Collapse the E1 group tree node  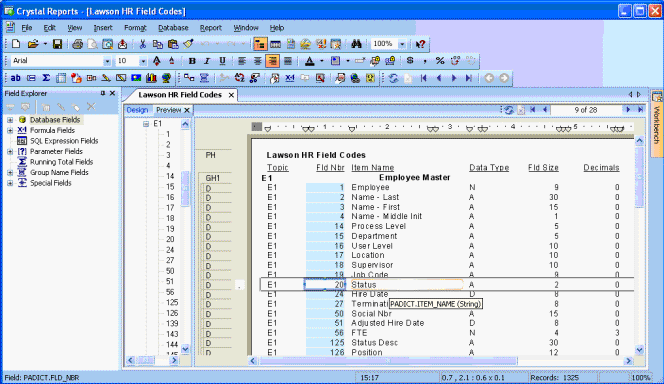coord(146,124)
